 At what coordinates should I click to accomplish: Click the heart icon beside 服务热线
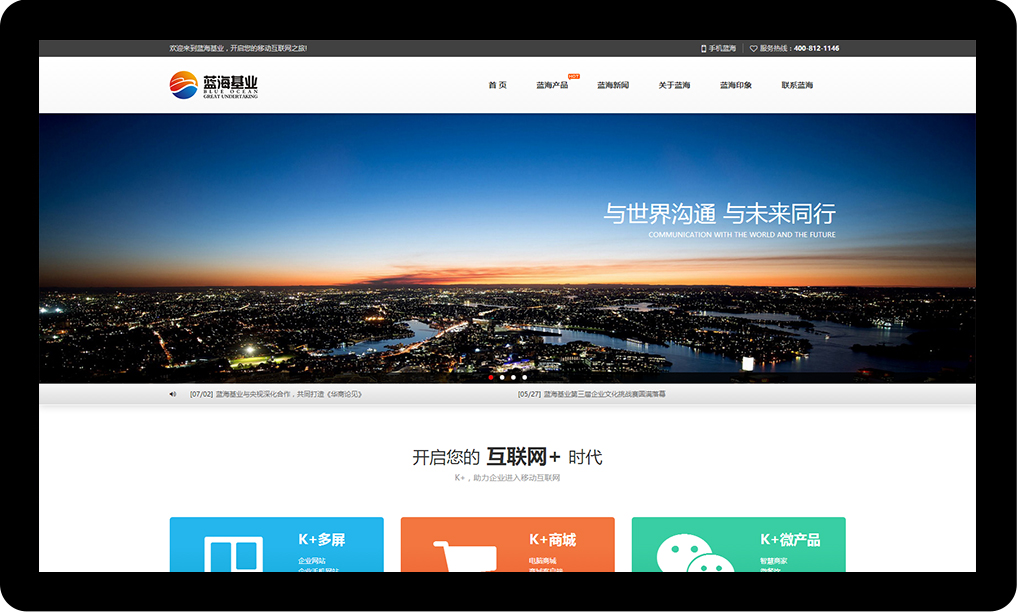[x=754, y=48]
